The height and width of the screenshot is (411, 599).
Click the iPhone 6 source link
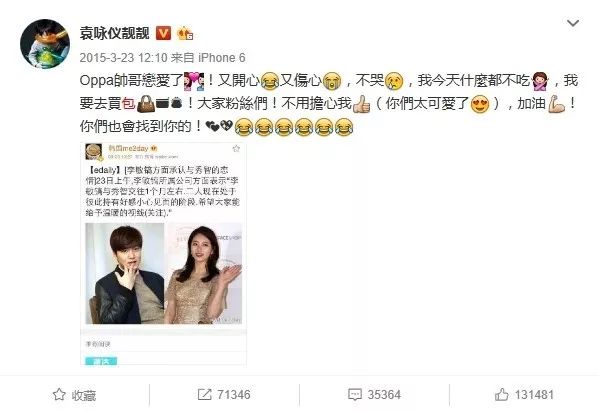[x=222, y=58]
